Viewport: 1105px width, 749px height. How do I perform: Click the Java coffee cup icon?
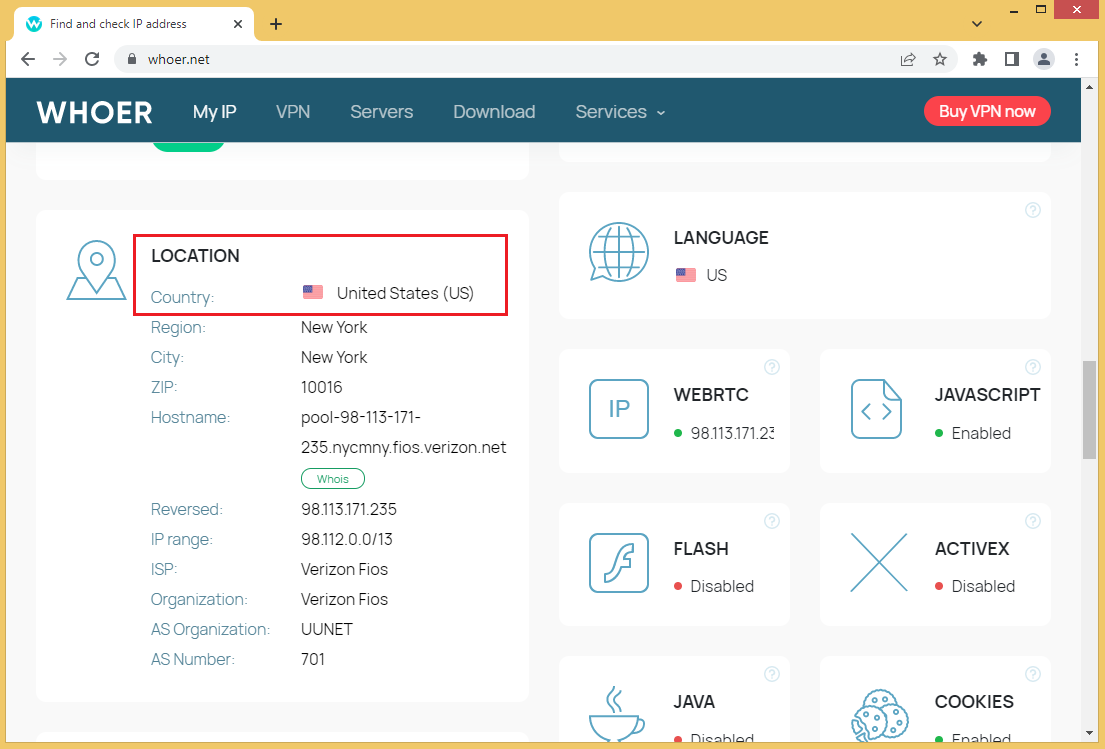(x=616, y=714)
